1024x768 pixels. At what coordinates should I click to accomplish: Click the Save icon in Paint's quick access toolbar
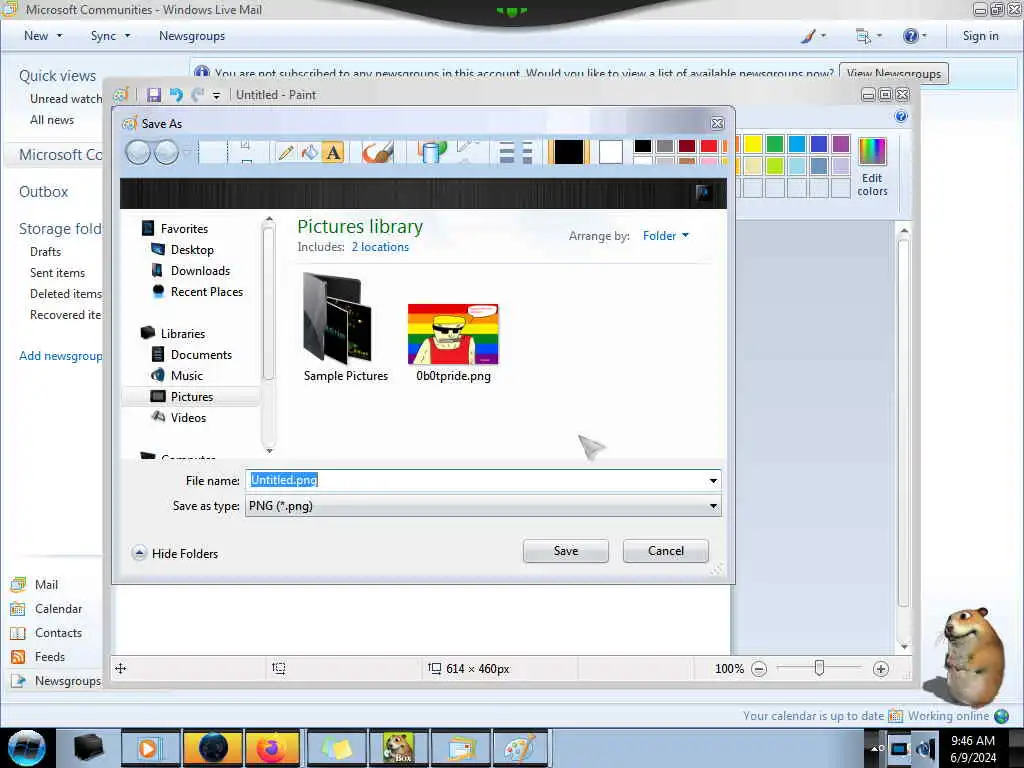153,95
